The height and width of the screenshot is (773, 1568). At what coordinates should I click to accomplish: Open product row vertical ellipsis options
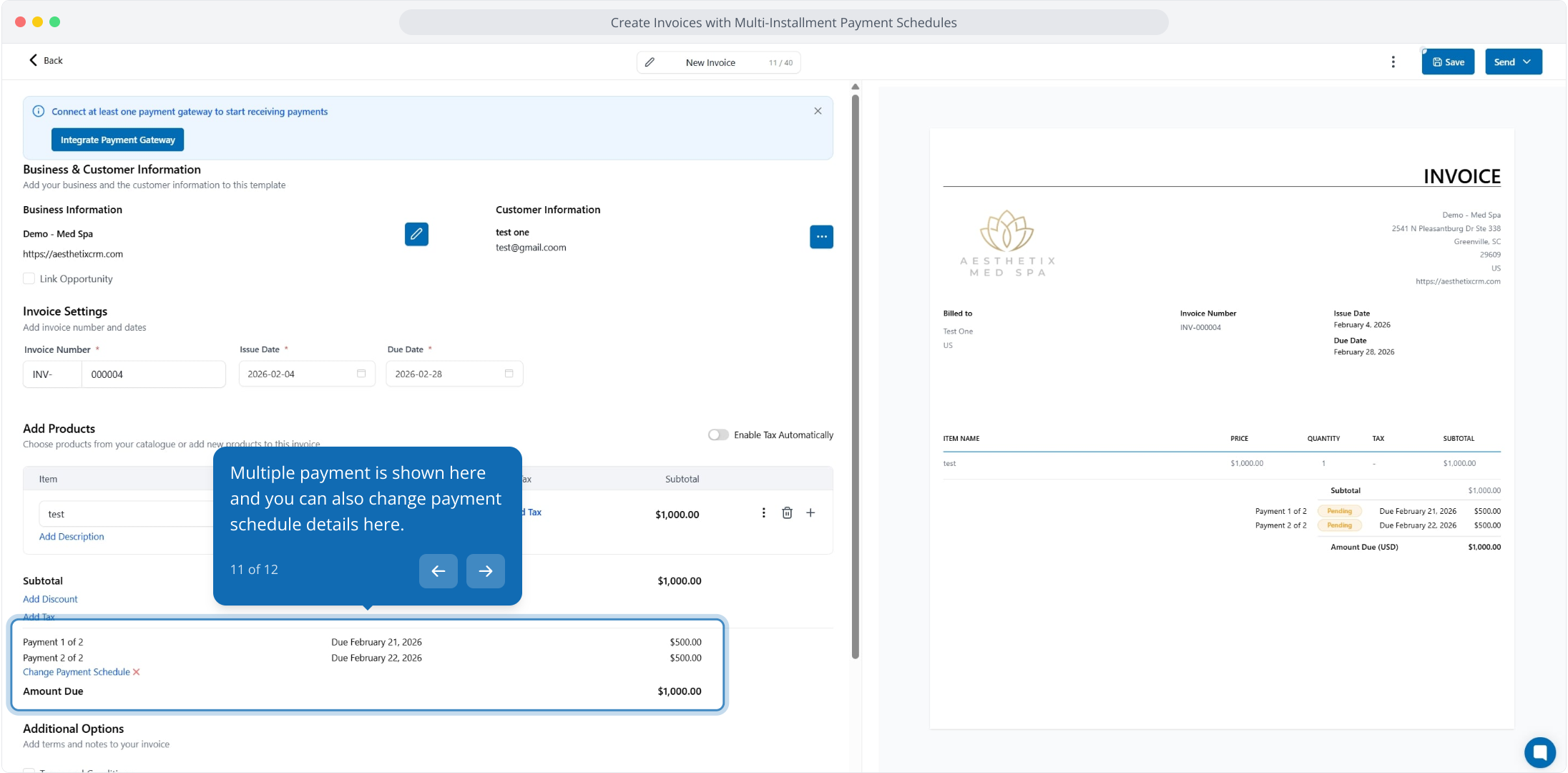coord(763,513)
